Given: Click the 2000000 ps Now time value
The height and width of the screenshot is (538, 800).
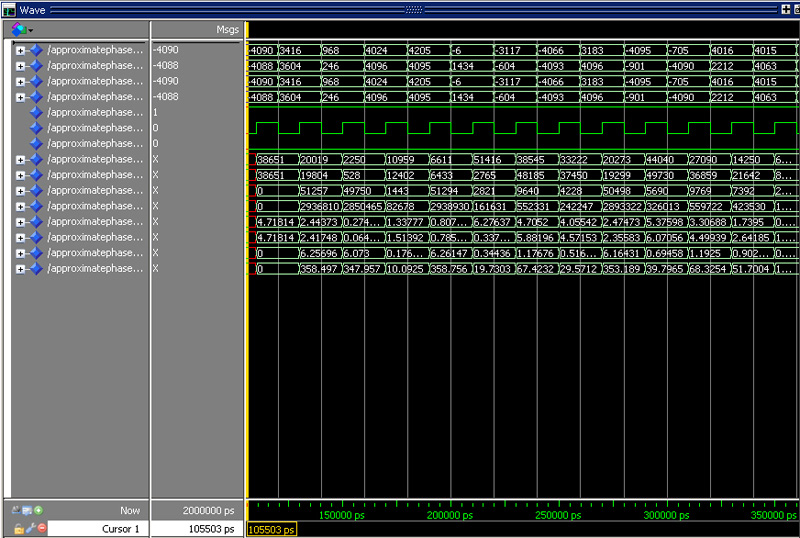Looking at the screenshot, I should [x=208, y=510].
